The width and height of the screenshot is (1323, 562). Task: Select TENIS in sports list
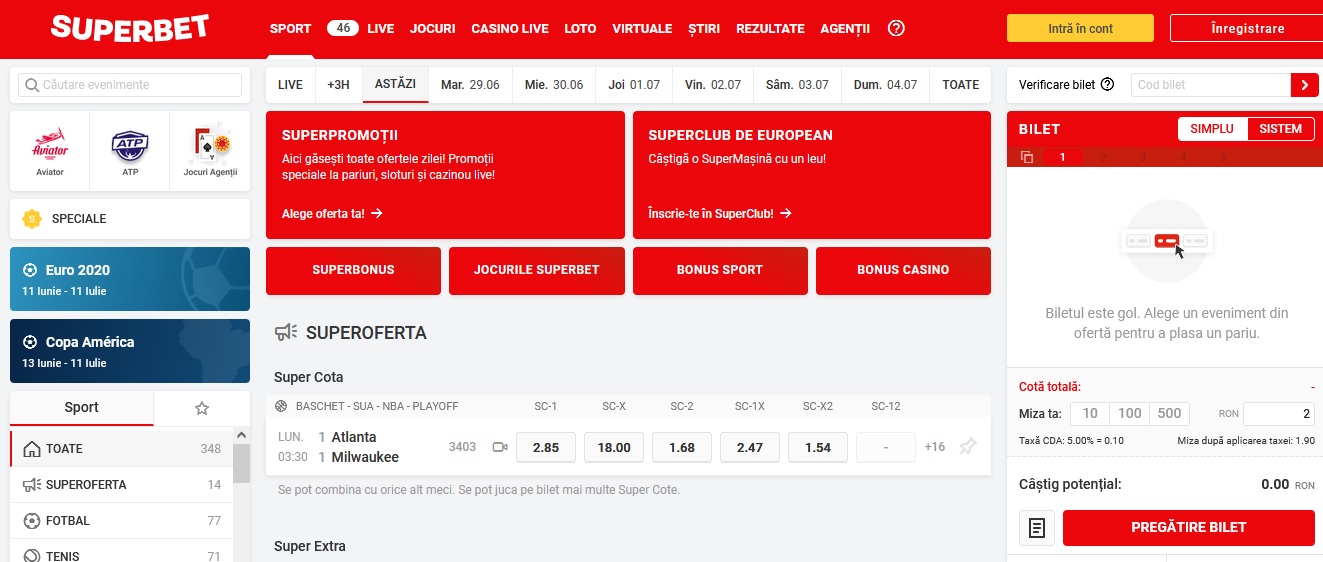[122, 552]
